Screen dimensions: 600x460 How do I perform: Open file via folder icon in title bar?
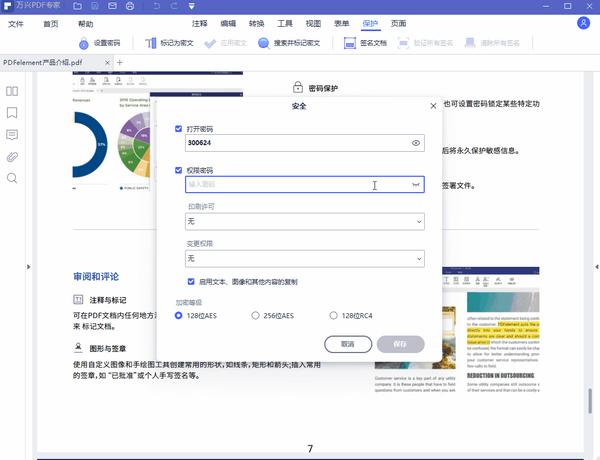click(x=78, y=6)
